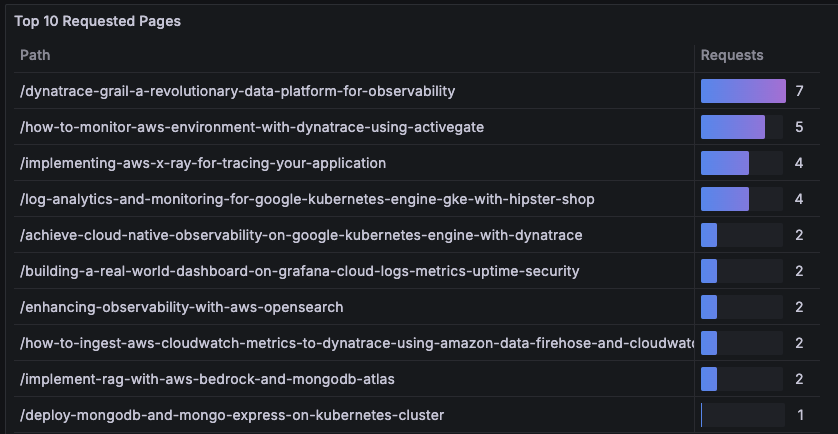Image resolution: width=838 pixels, height=434 pixels.
Task: Click the gauge bar showing 7 requests
Action: [x=743, y=91]
